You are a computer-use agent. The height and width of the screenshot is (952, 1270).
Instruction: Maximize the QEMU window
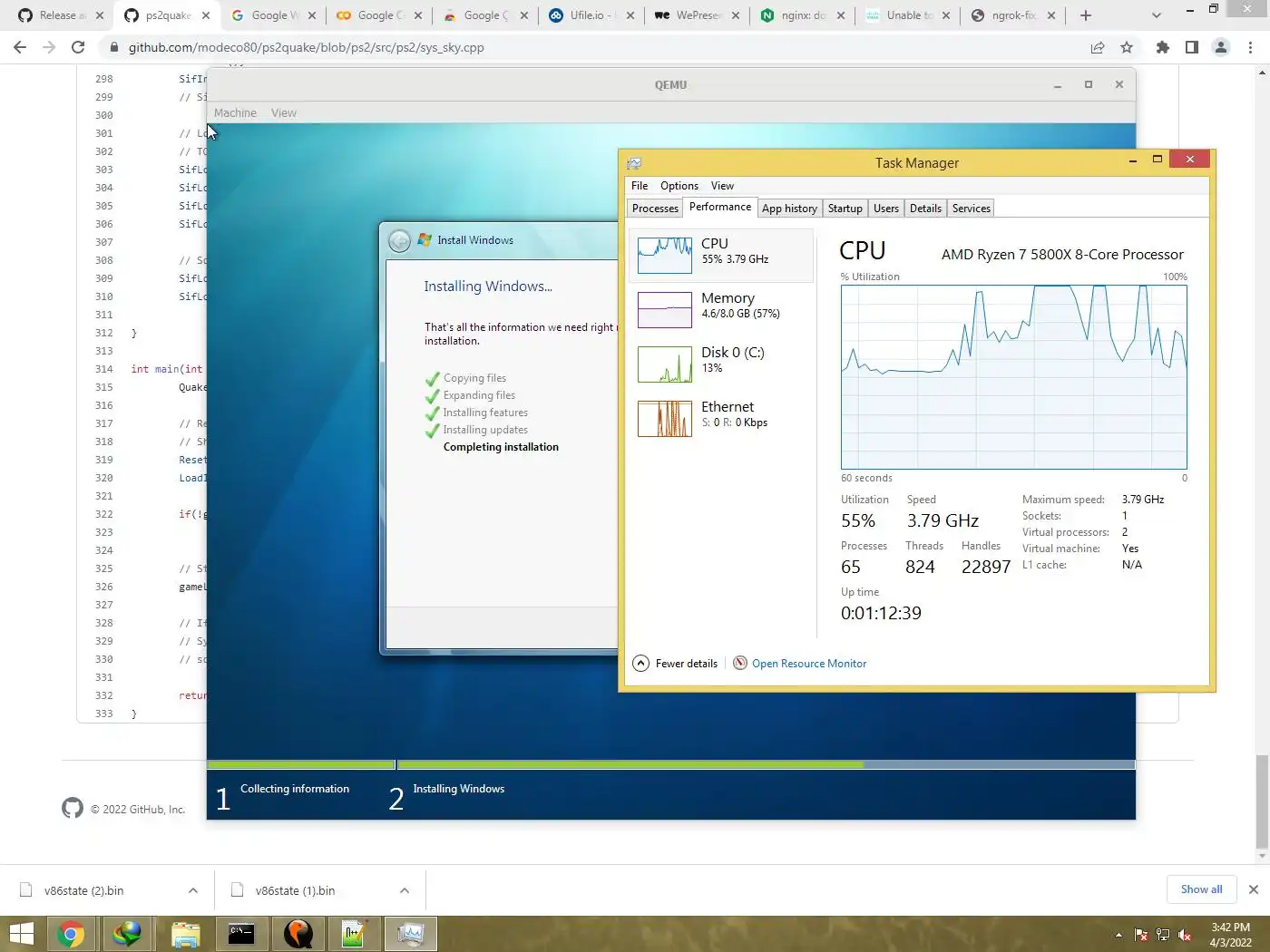[1089, 84]
